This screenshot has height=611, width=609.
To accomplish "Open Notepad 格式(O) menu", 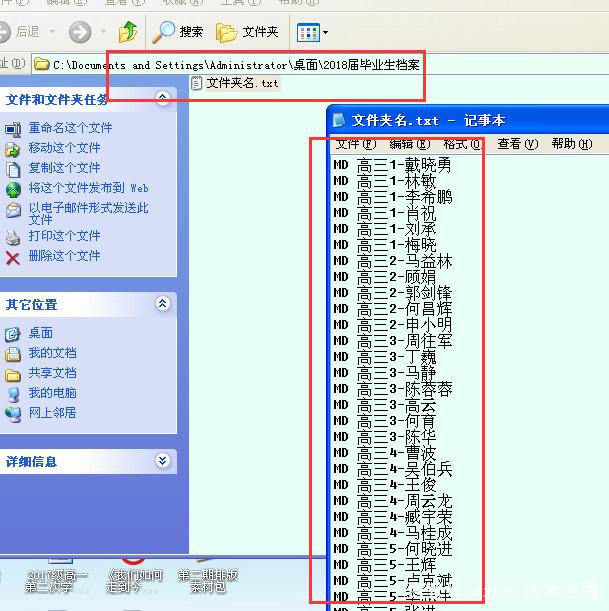I will tap(463, 144).
